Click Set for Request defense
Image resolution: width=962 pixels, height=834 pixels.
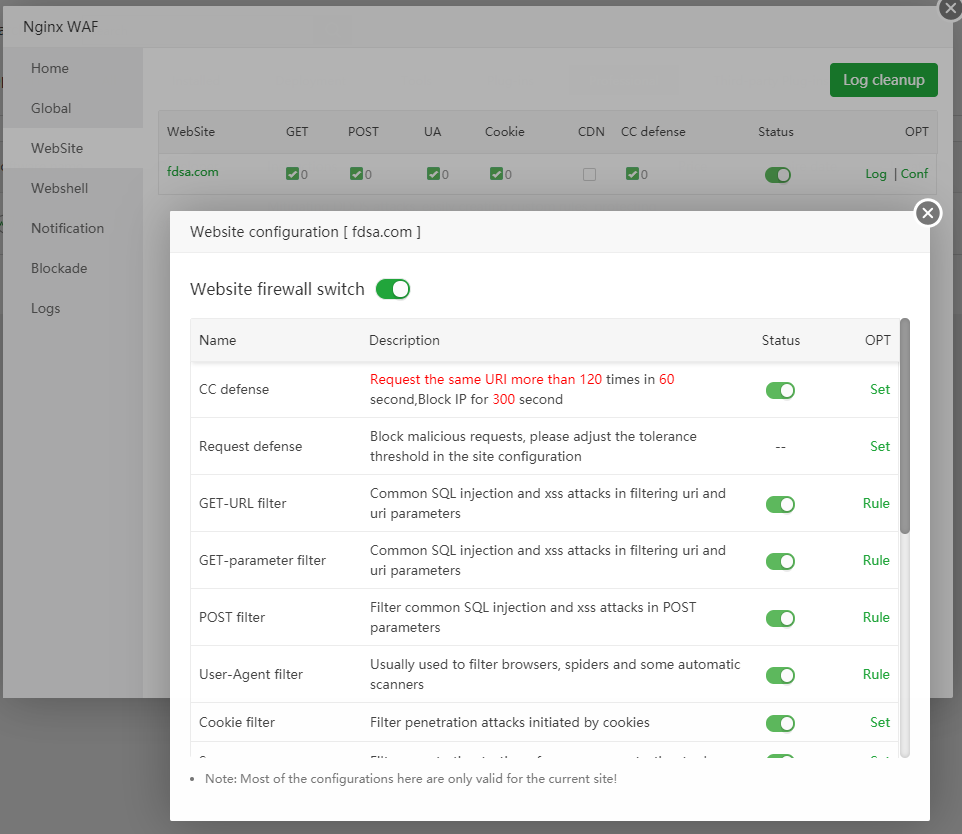point(879,446)
